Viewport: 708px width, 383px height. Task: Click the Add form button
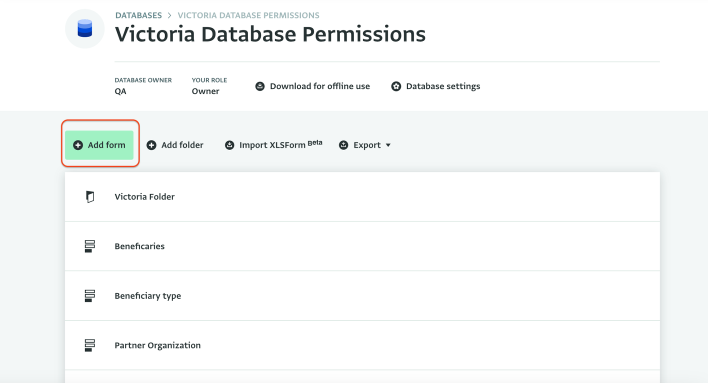(x=99, y=145)
